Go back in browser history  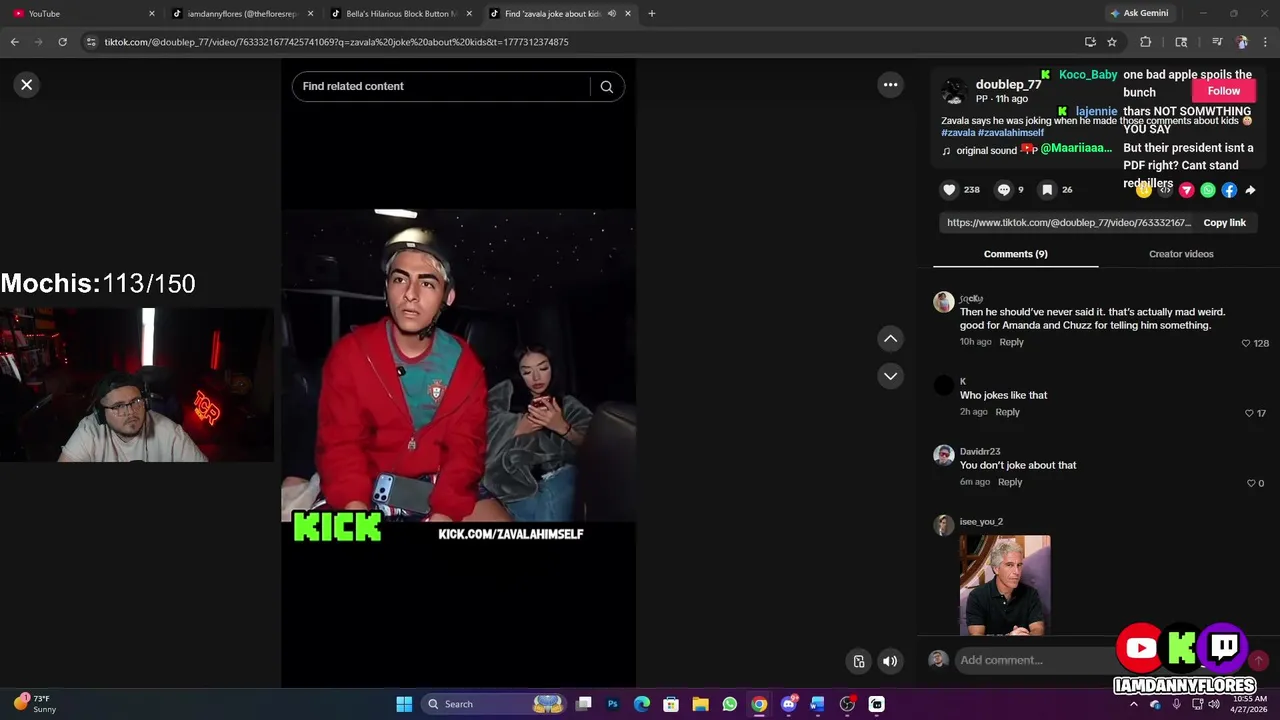(15, 42)
